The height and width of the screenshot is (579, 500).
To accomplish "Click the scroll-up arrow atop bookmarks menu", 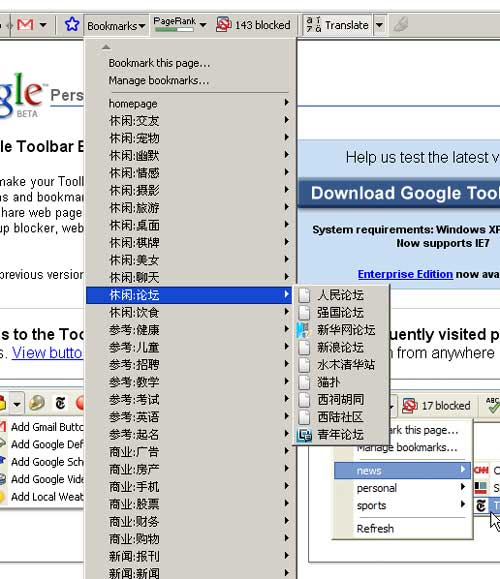I will tap(106, 47).
